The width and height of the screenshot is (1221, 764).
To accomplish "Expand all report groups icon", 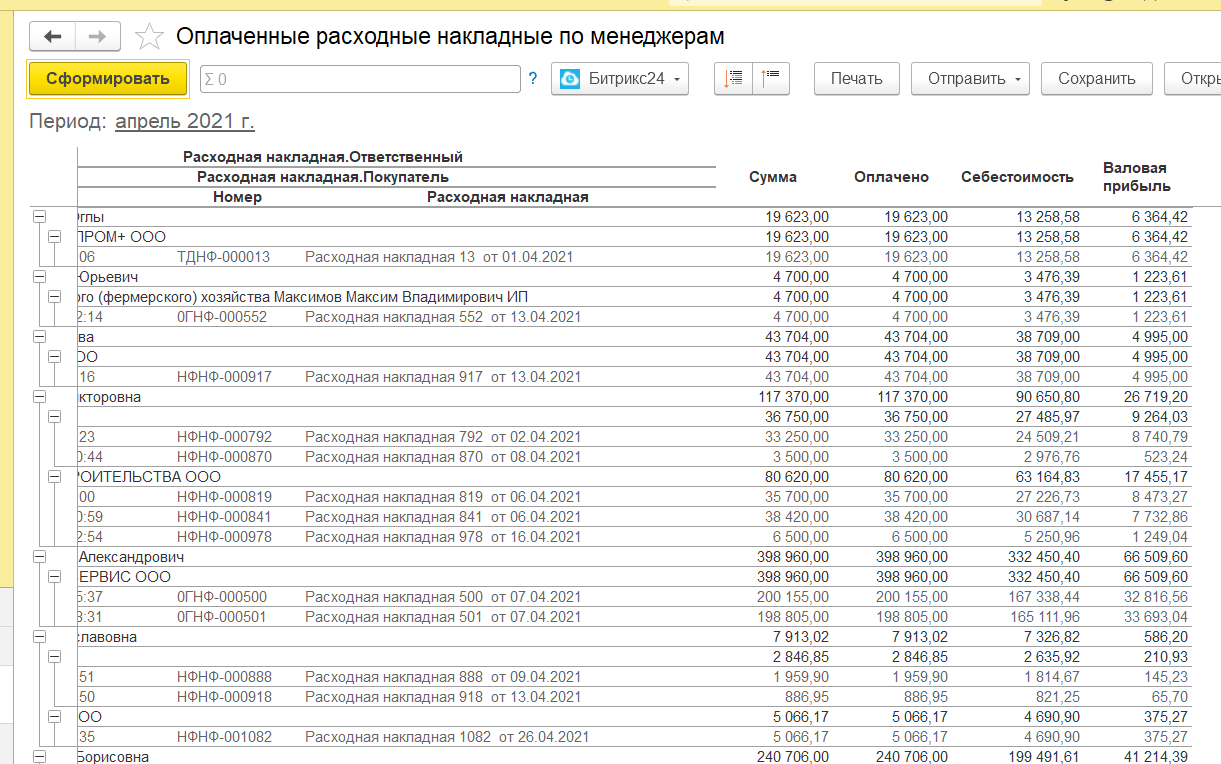I will pos(771,79).
